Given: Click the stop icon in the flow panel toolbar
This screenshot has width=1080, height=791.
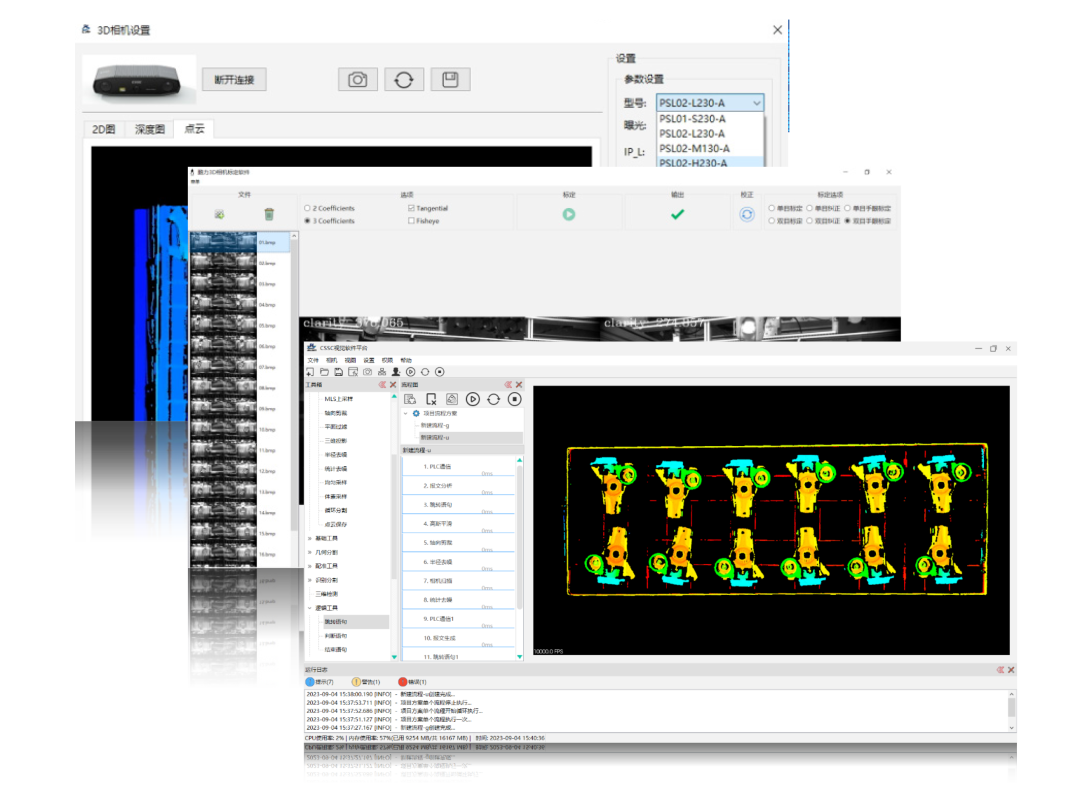Looking at the screenshot, I should click(x=515, y=399).
